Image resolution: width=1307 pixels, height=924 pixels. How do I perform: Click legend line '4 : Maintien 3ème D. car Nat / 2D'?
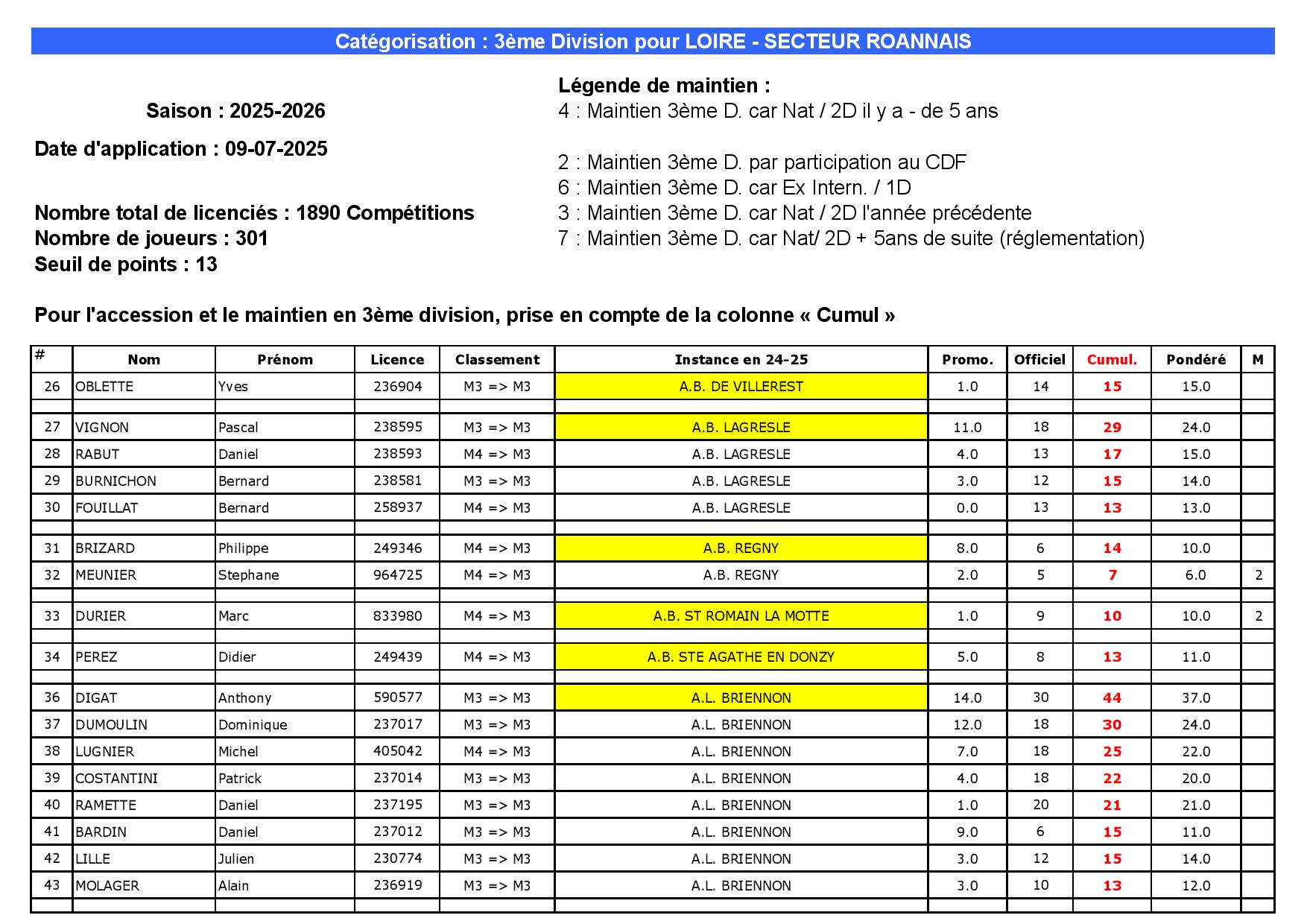click(x=778, y=111)
